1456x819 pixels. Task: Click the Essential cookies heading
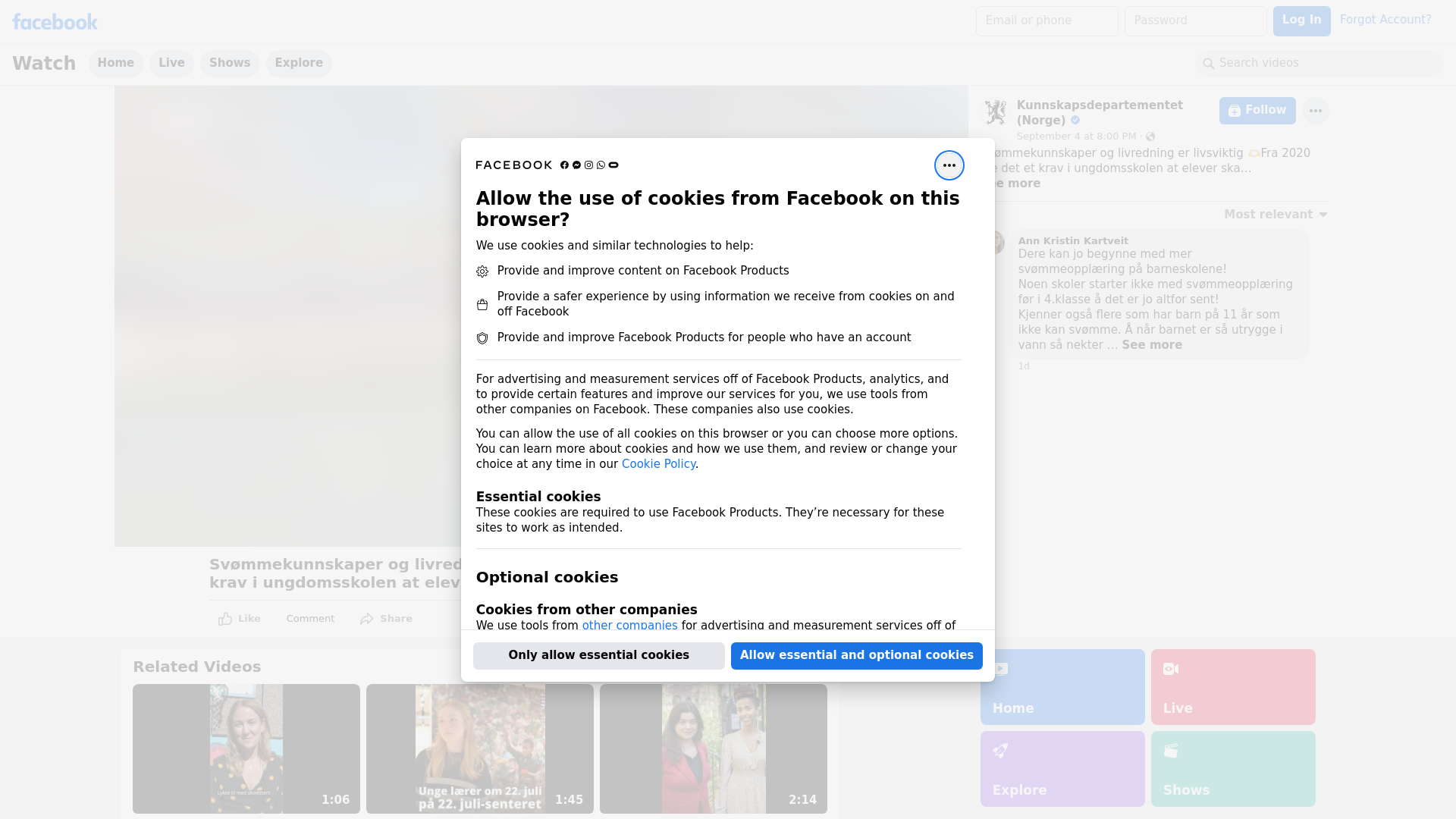538,497
